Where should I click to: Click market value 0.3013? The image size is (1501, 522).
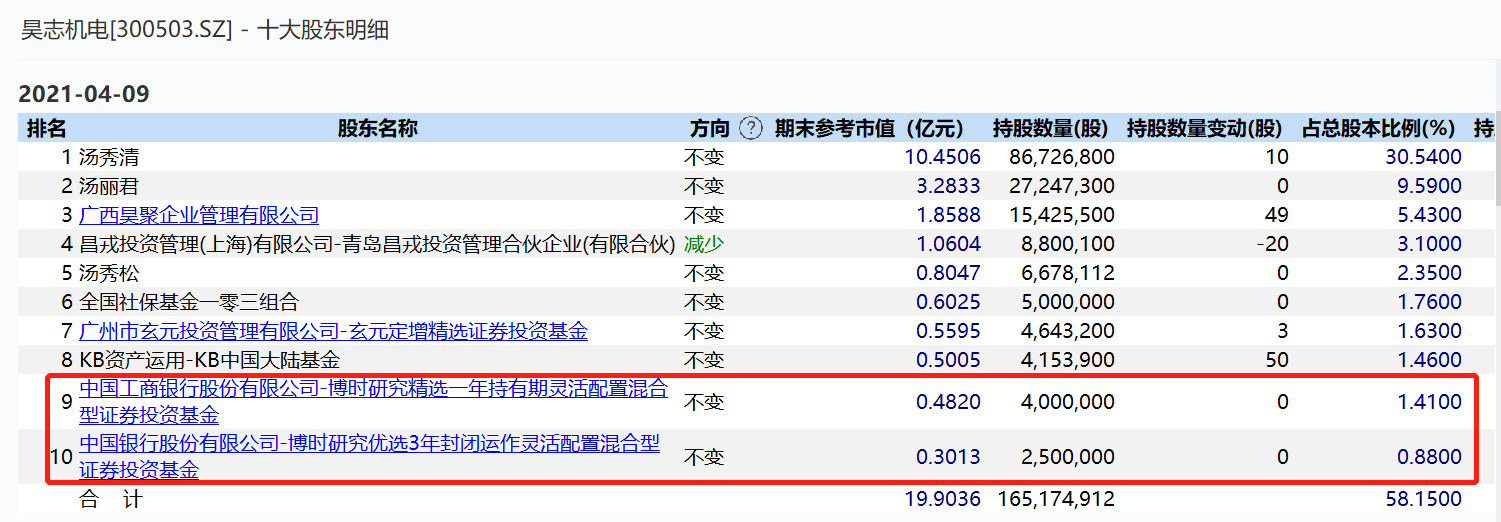[x=949, y=457]
